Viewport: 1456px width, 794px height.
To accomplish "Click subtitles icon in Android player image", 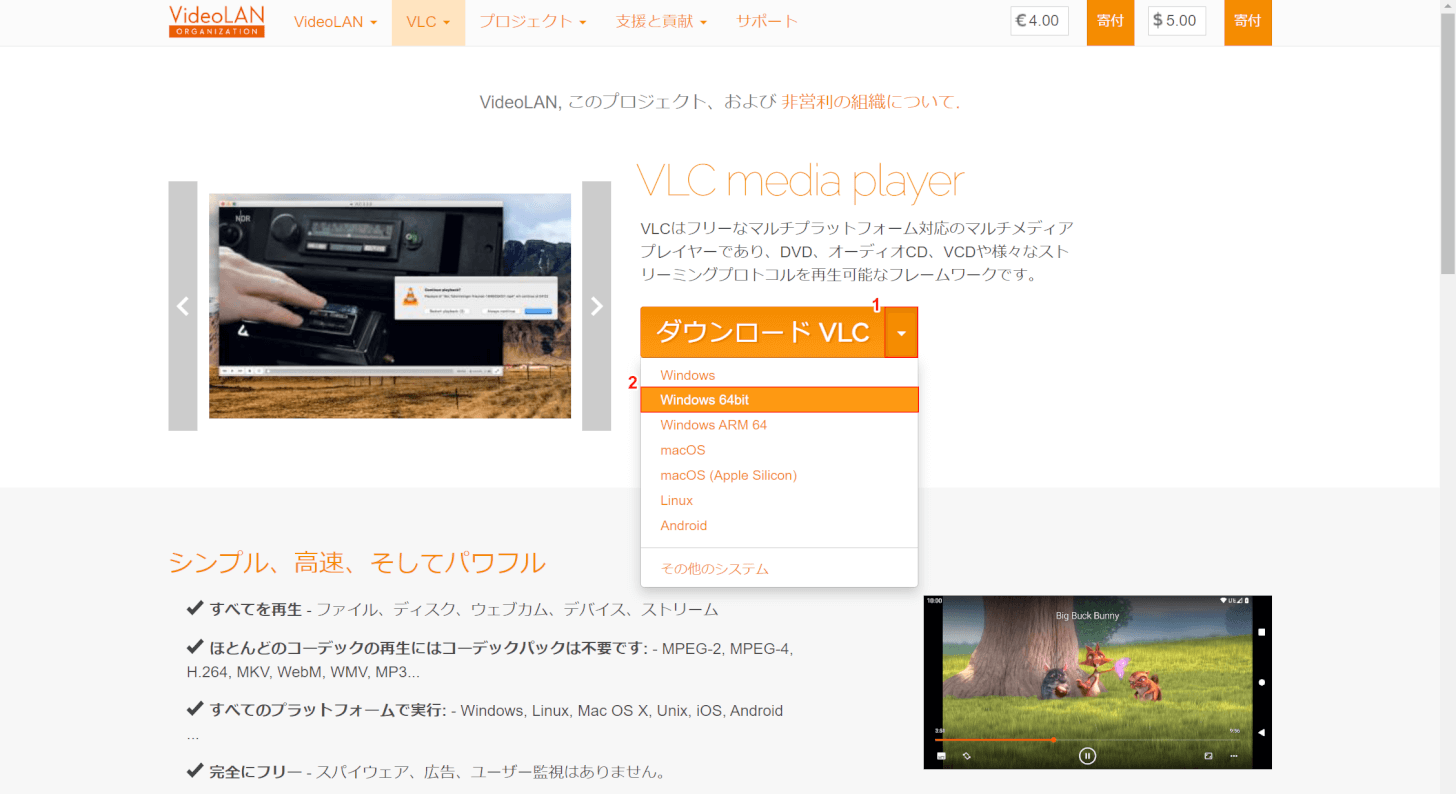I will (x=941, y=756).
